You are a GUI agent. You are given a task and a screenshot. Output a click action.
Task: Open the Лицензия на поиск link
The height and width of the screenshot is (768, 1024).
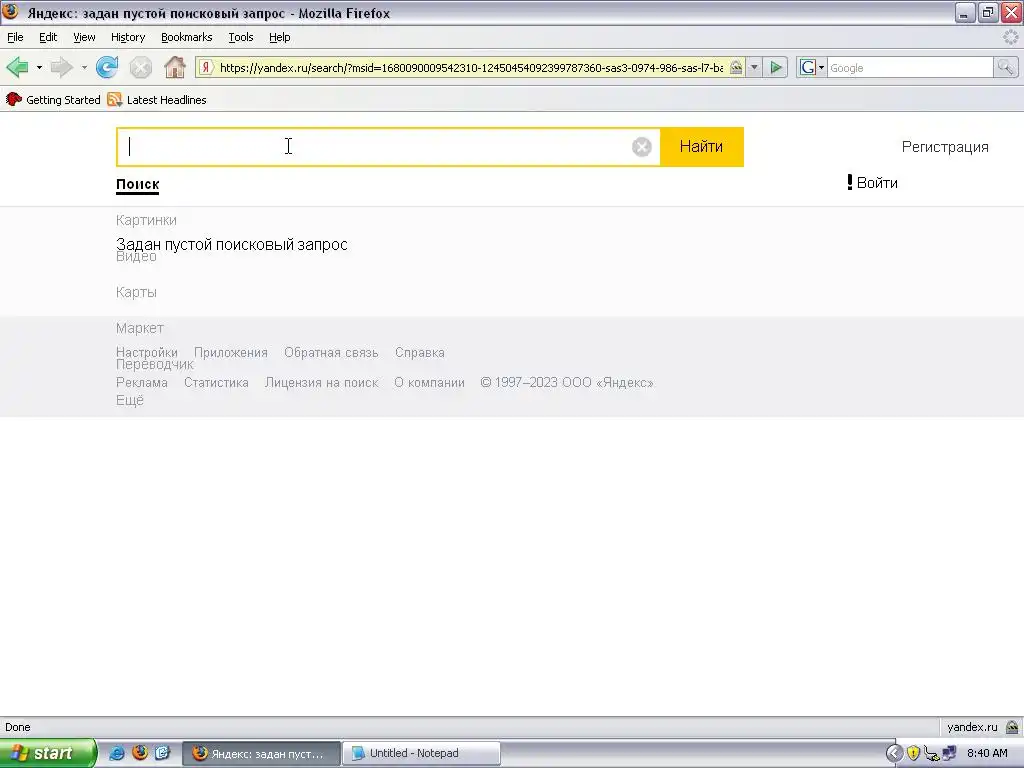321,383
